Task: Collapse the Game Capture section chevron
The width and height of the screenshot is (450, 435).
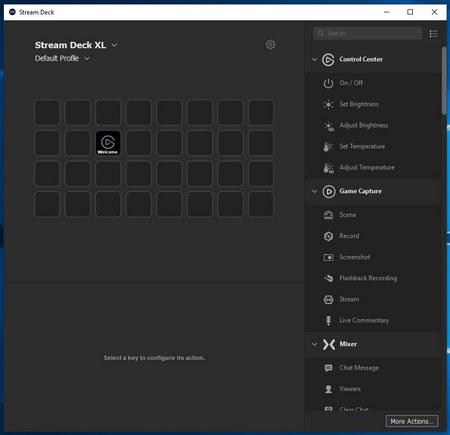Action: click(314, 191)
